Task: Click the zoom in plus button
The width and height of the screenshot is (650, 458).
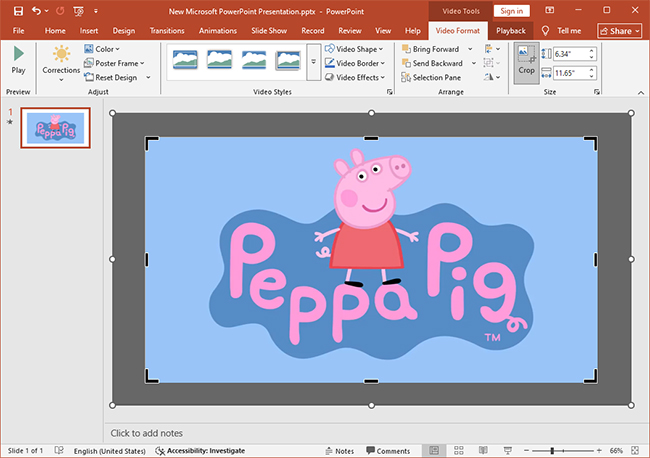Action: pyautogui.click(x=599, y=451)
